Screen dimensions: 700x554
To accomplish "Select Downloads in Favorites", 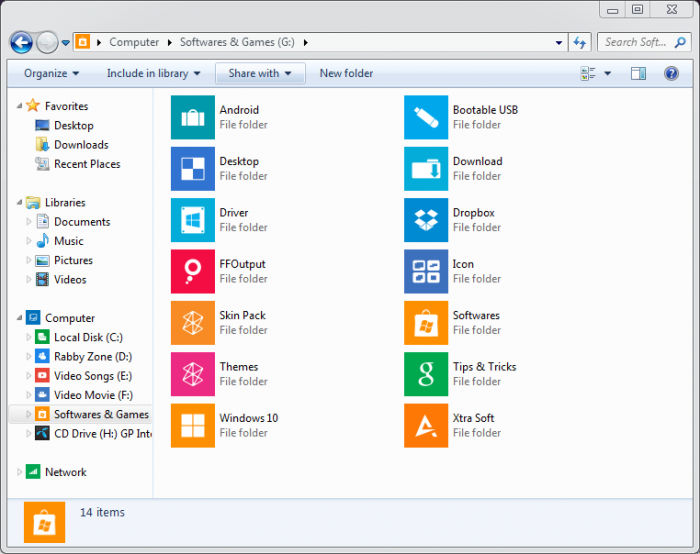I will pyautogui.click(x=81, y=145).
